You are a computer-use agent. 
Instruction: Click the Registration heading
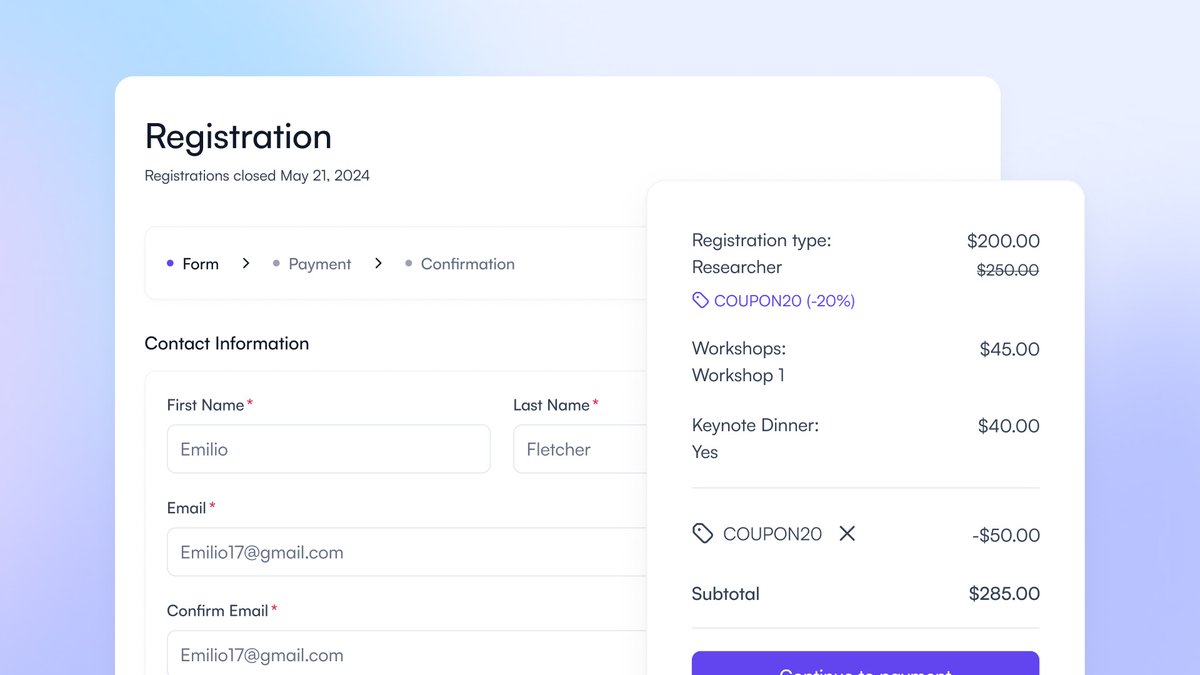(238, 136)
